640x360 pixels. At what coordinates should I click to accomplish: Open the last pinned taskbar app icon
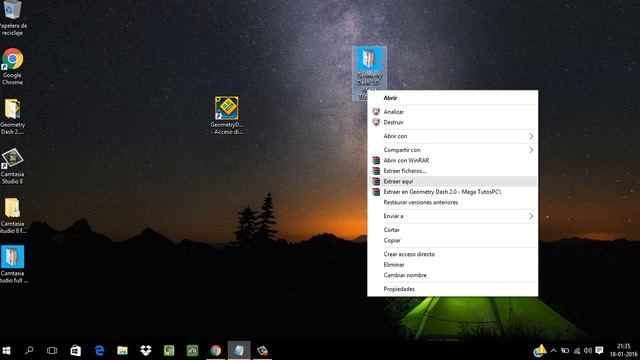click(262, 351)
